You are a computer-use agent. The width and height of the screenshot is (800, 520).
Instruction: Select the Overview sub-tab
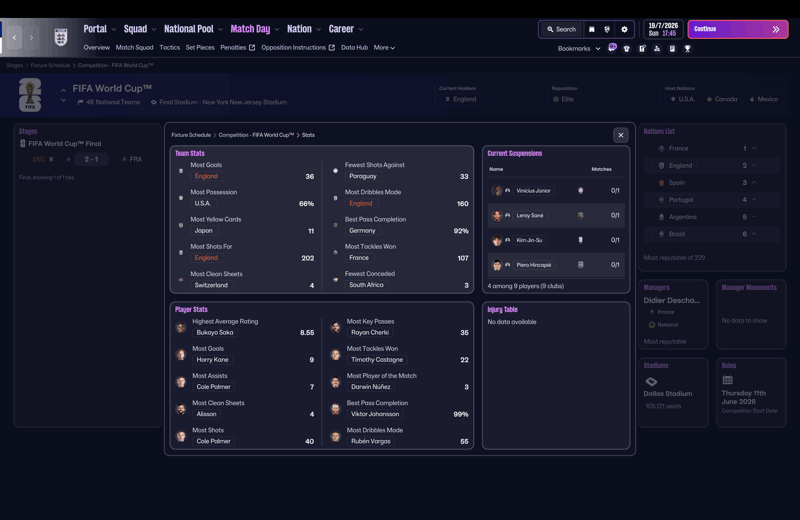[96, 47]
